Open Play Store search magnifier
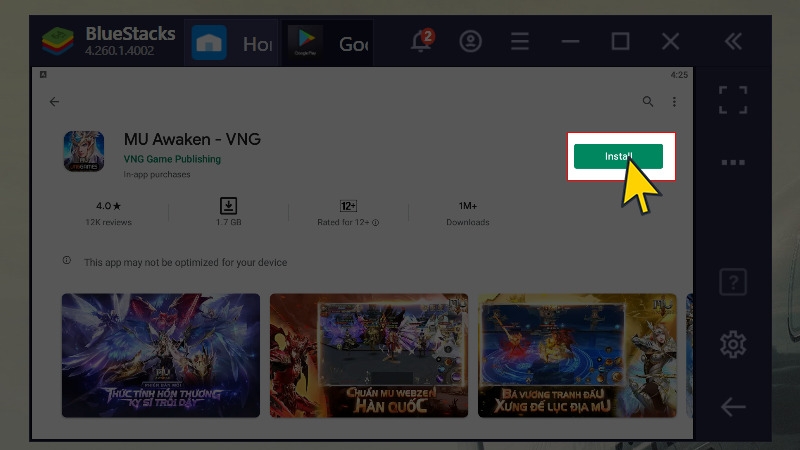800x450 pixels. pyautogui.click(x=647, y=102)
